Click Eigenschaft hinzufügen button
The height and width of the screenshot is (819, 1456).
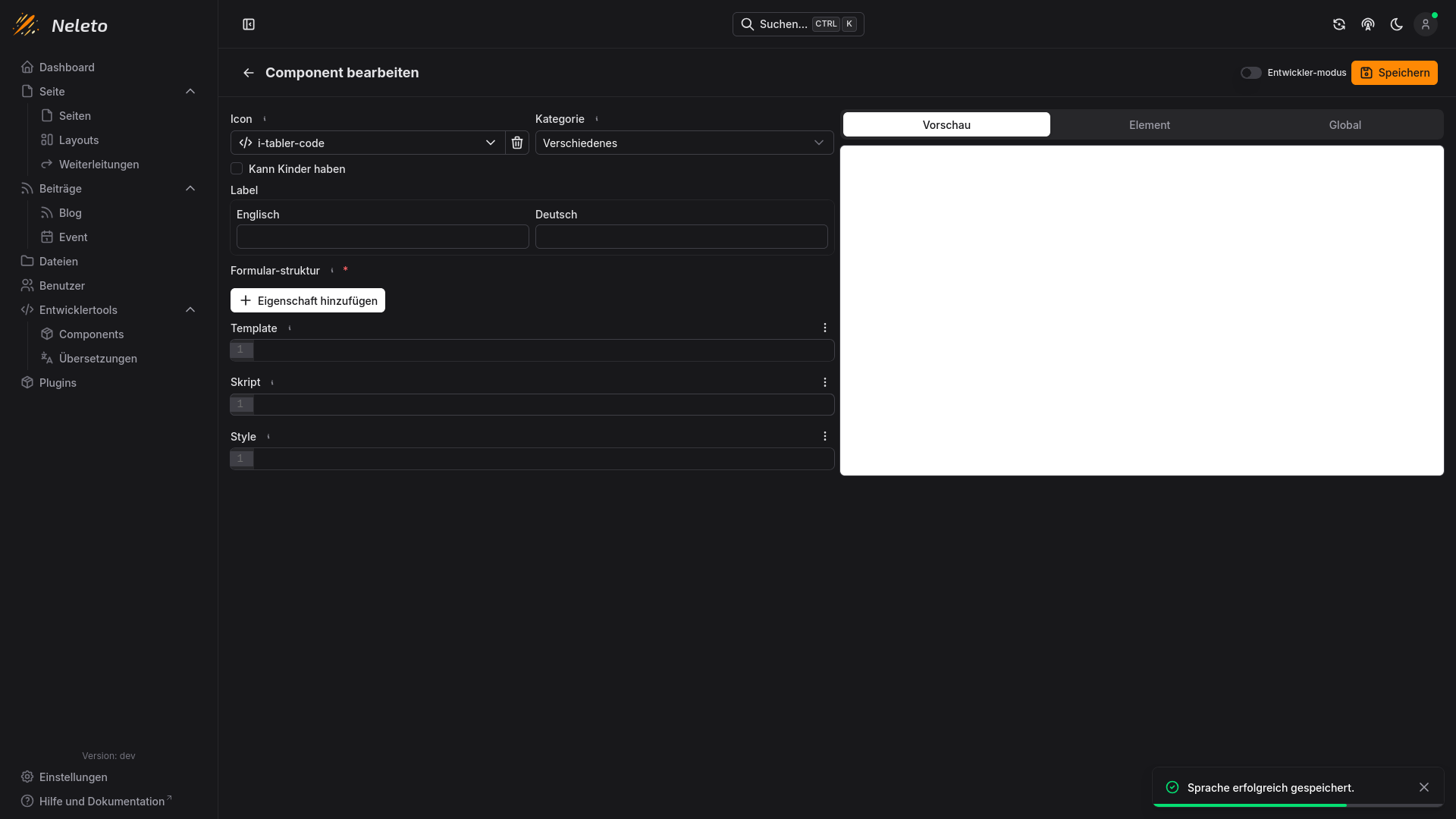tap(308, 300)
